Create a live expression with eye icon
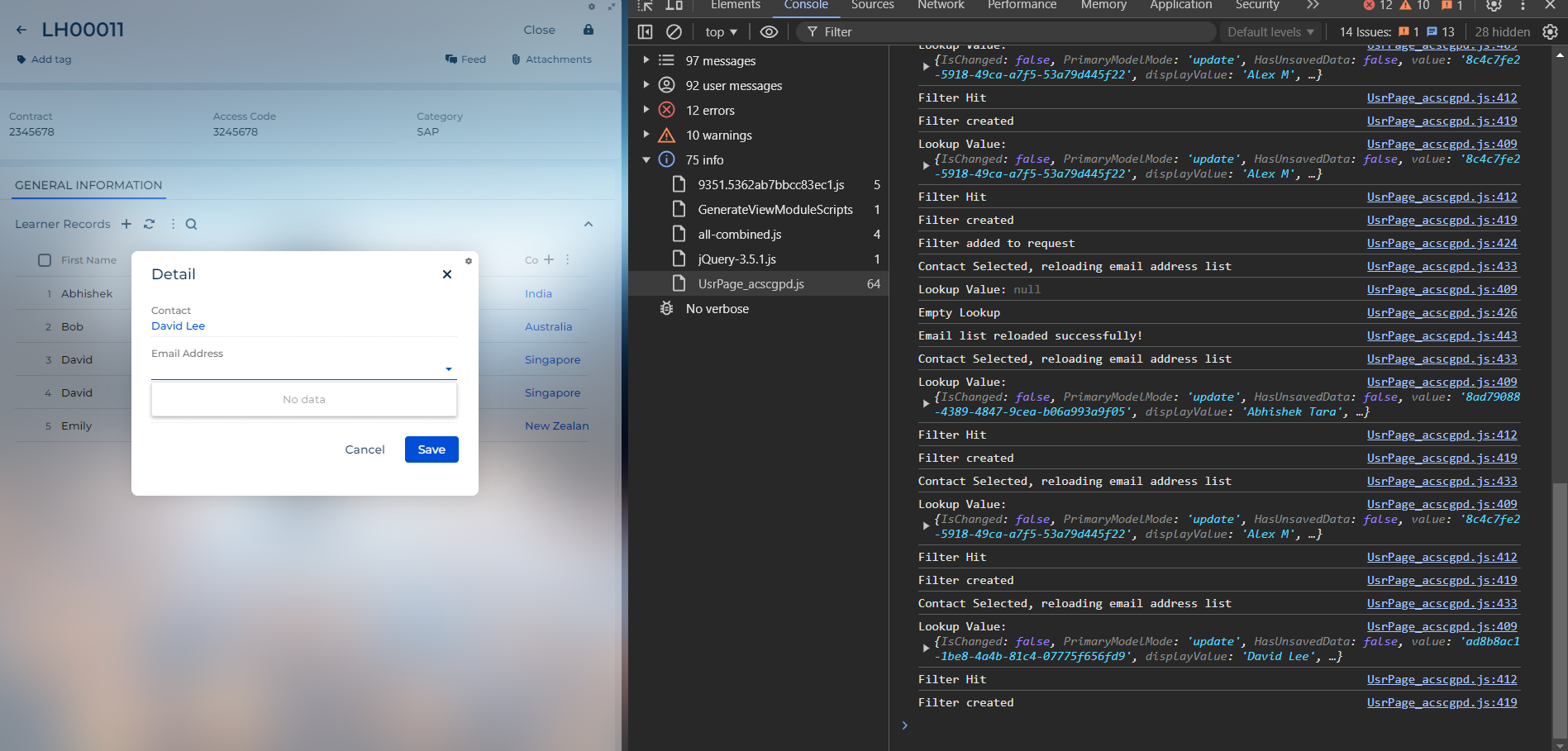This screenshot has width=1568, height=751. click(x=769, y=32)
